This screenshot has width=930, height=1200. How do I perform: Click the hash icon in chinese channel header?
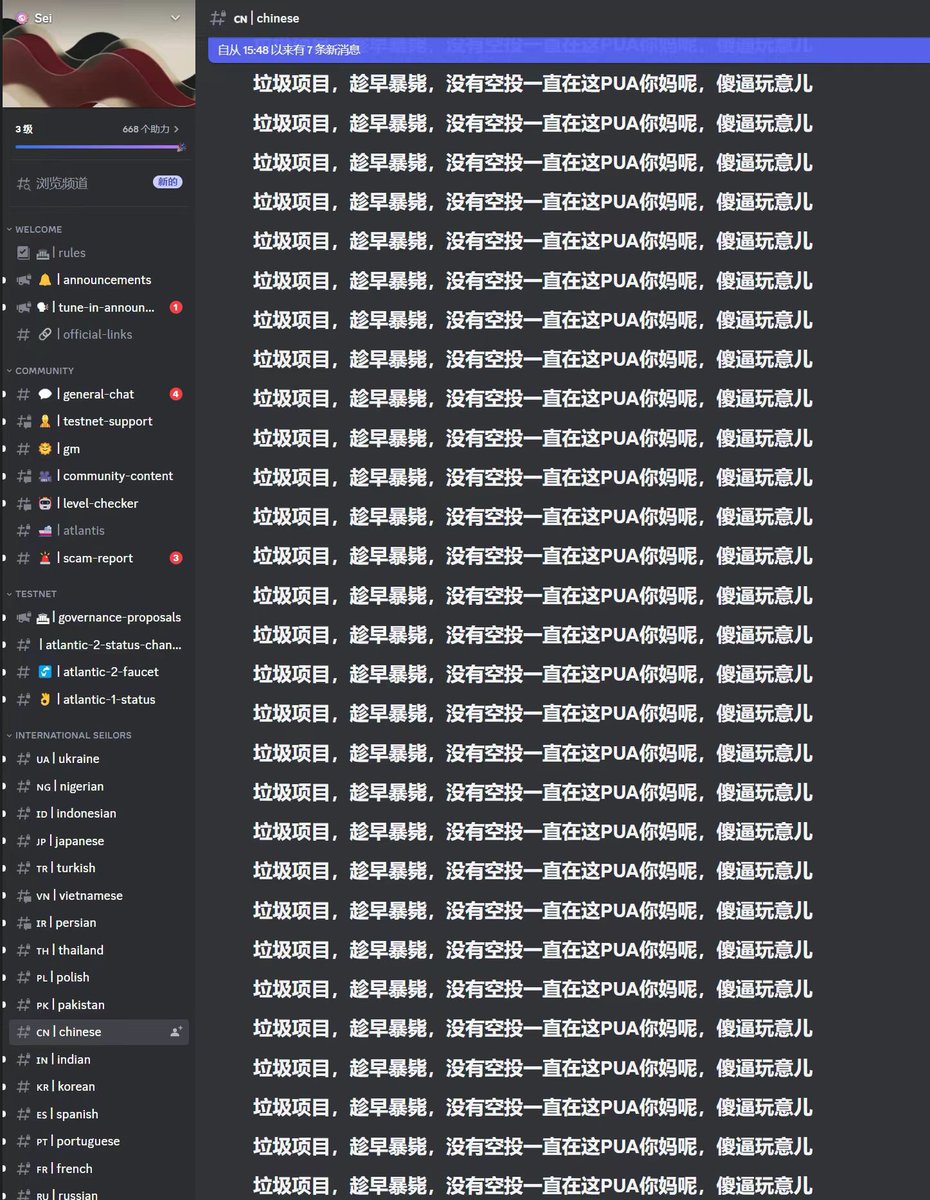(x=217, y=18)
